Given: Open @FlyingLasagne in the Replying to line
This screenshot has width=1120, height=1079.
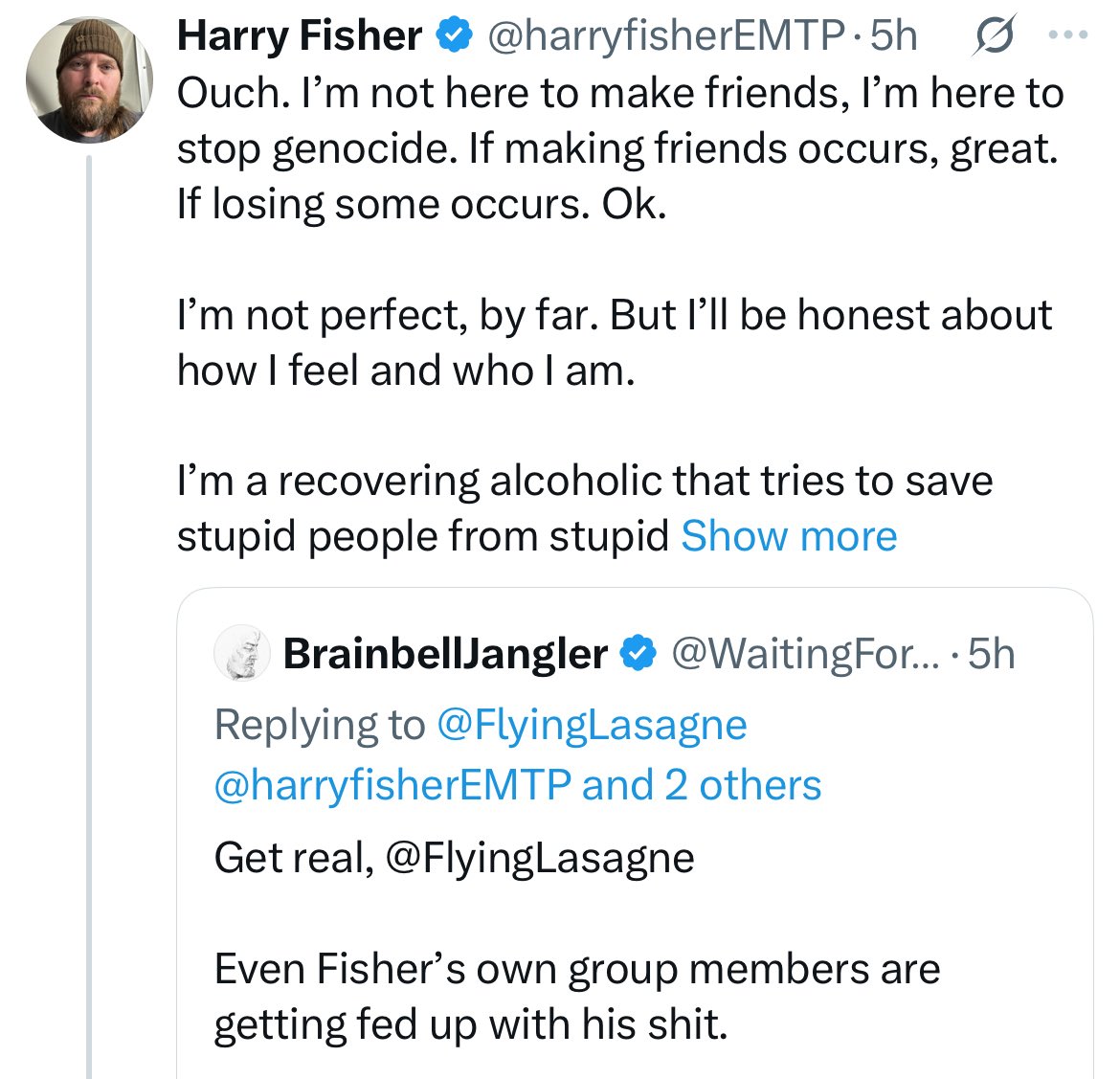Looking at the screenshot, I should tap(591, 725).
